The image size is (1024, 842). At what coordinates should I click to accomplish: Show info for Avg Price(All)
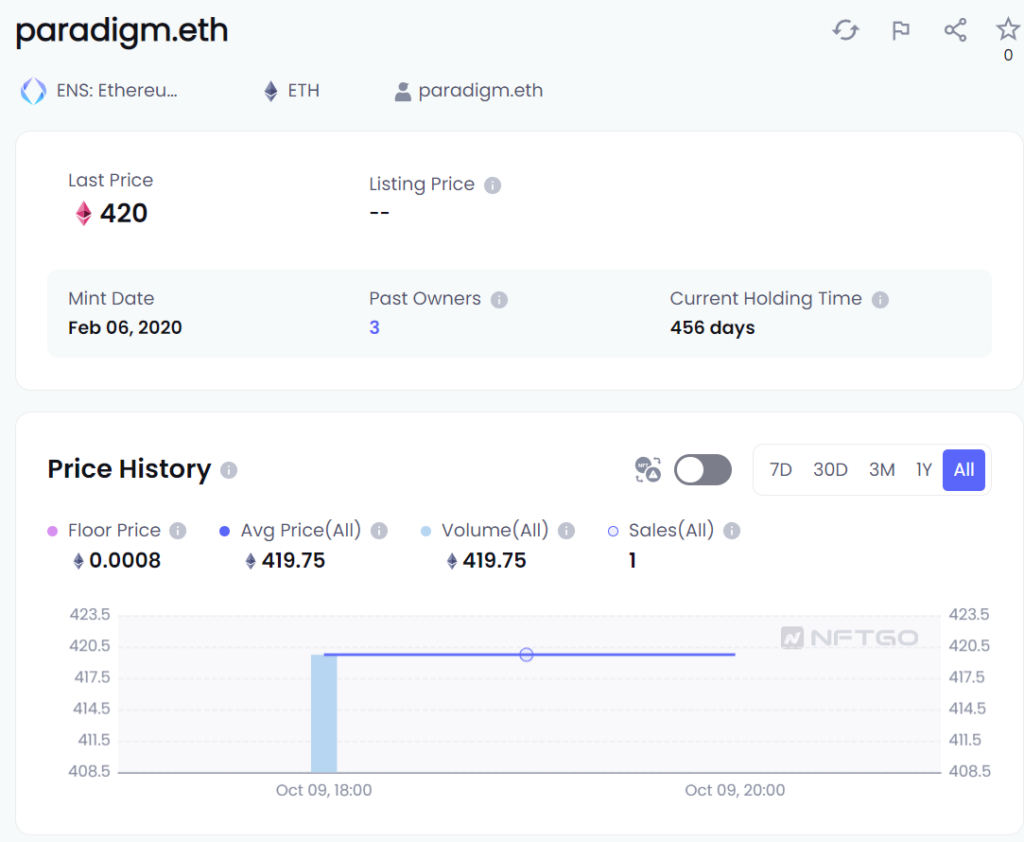point(379,530)
